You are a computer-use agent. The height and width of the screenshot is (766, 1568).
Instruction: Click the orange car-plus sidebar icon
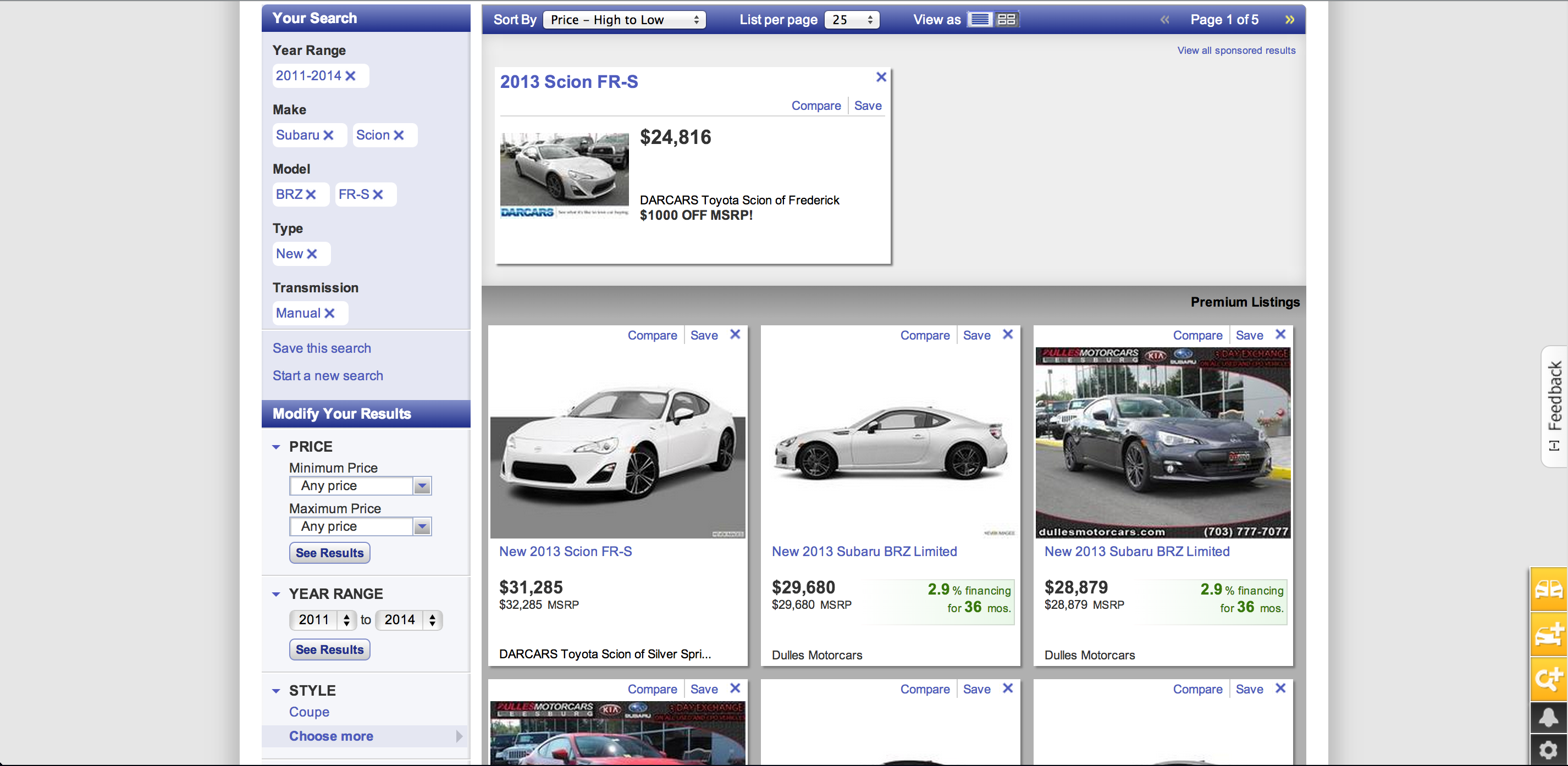pos(1549,634)
